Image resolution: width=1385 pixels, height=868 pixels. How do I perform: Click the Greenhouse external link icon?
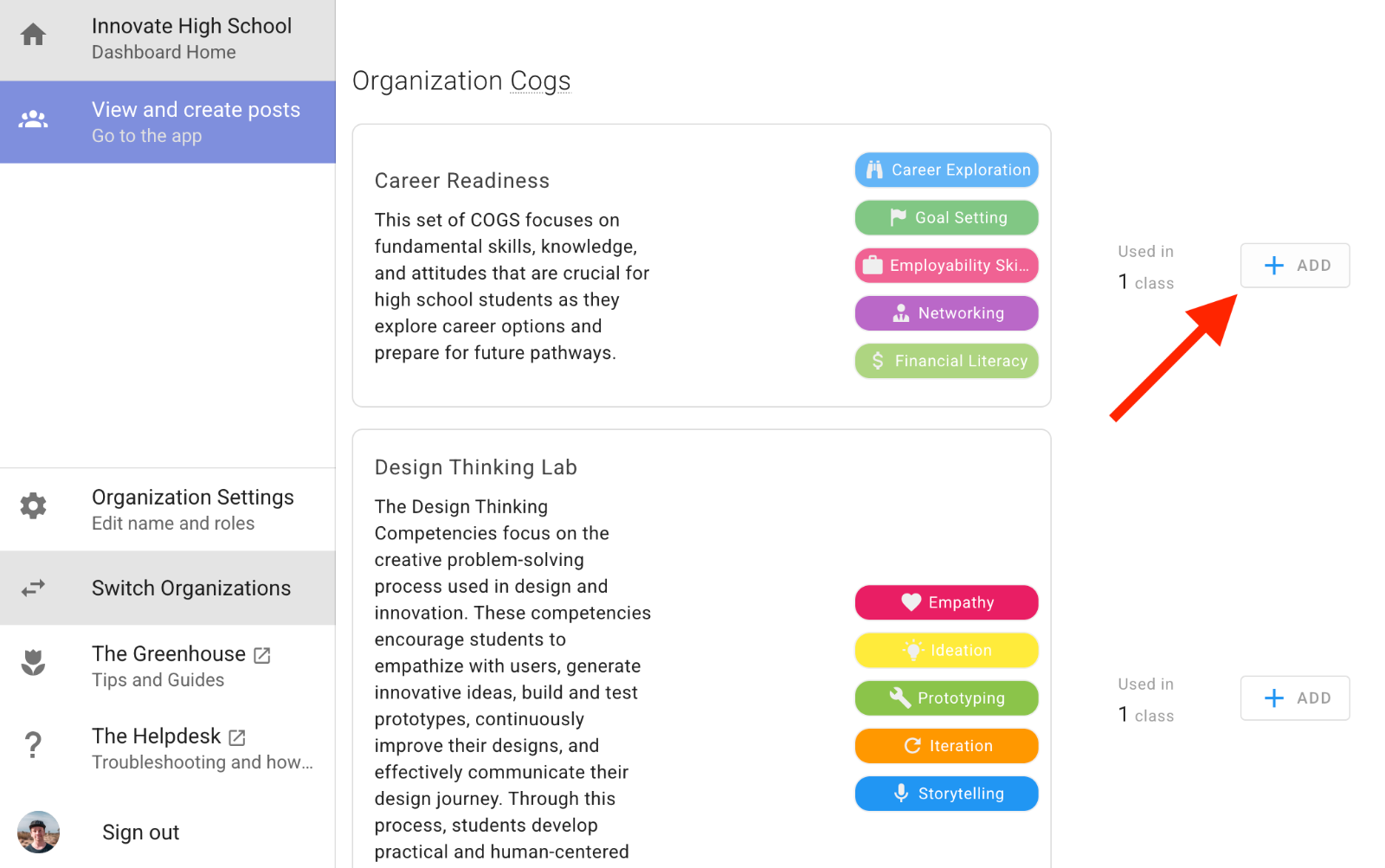[262, 655]
